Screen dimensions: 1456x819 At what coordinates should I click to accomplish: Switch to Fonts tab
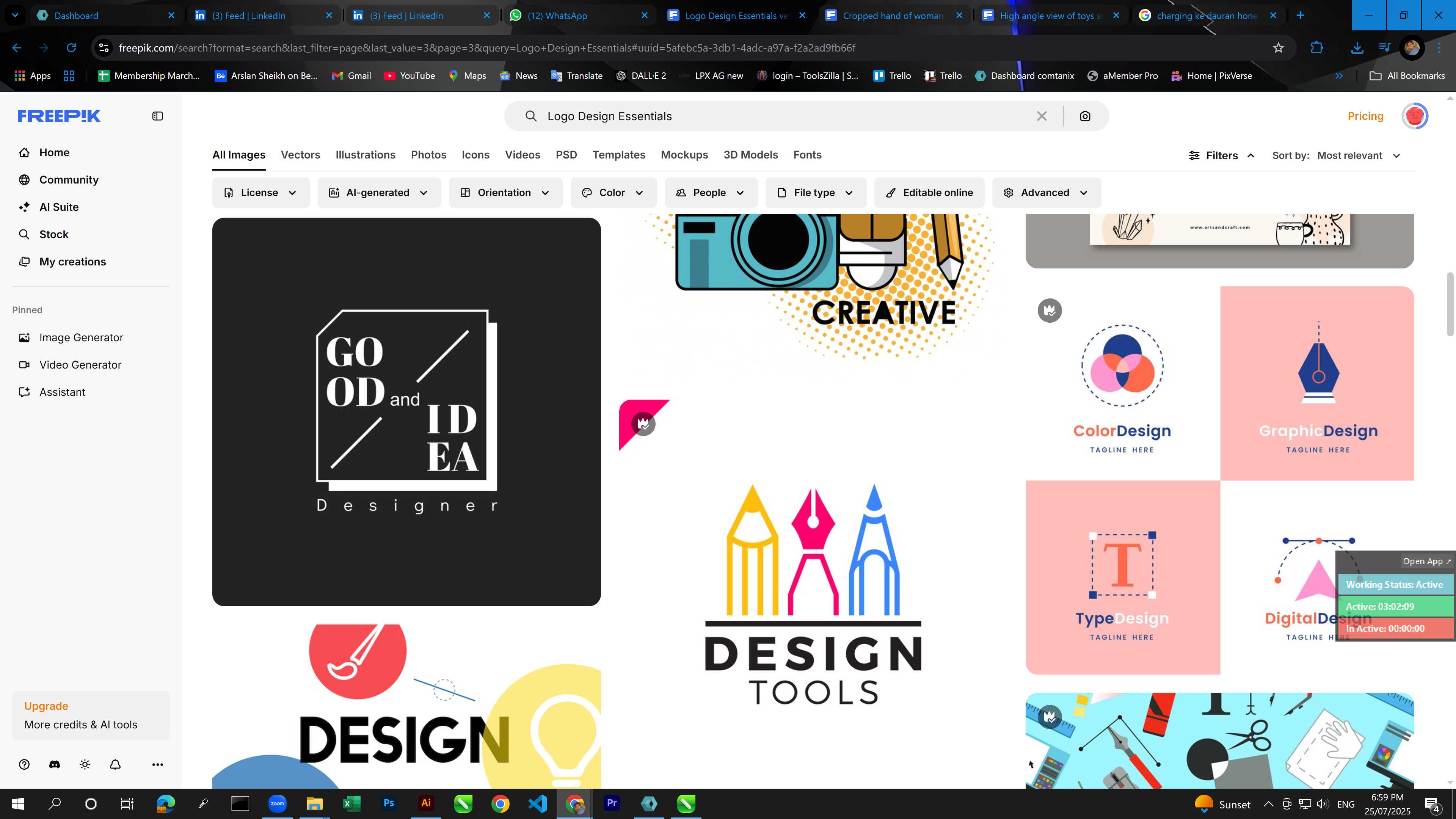(x=807, y=155)
